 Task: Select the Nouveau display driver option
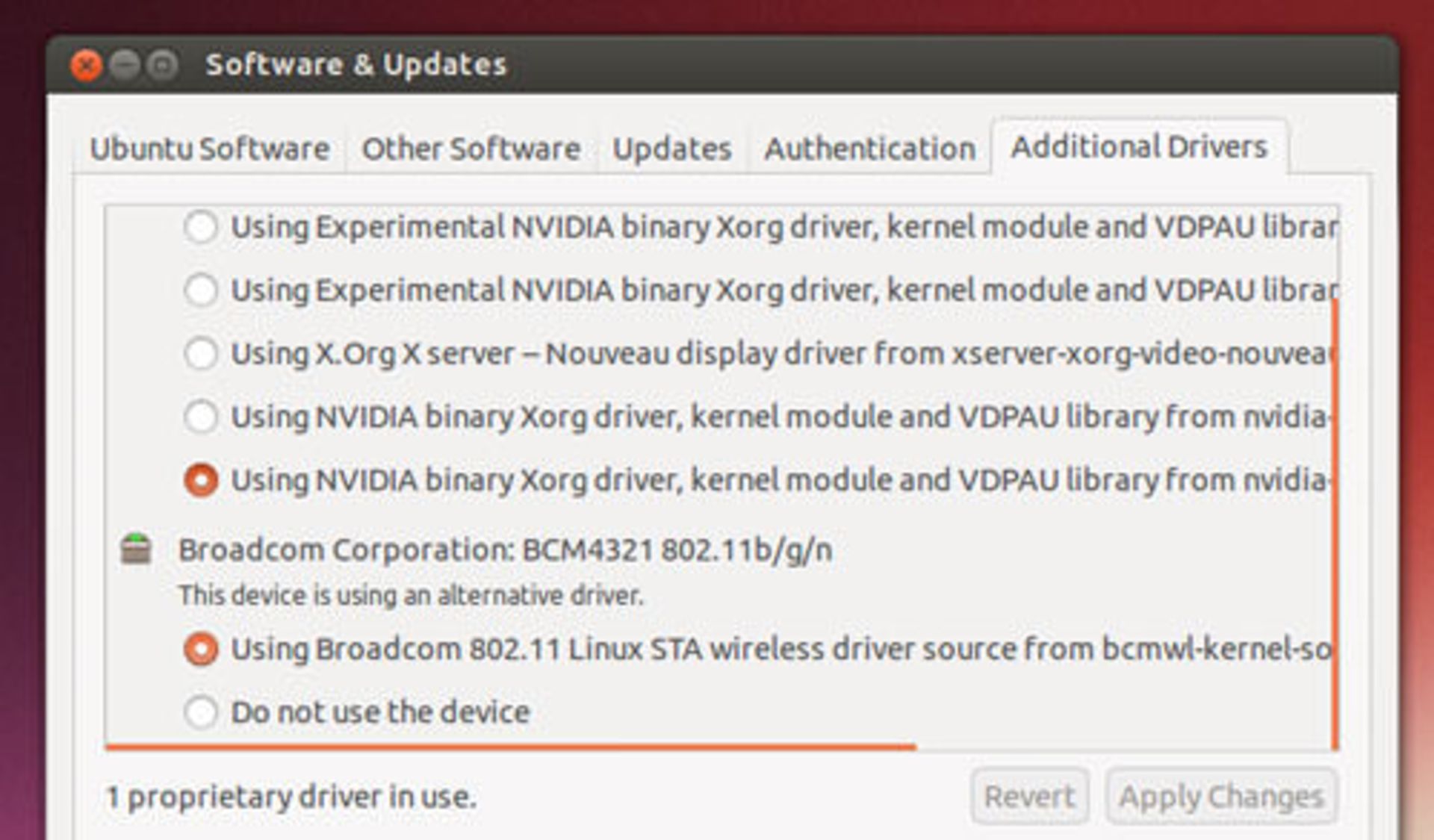click(x=200, y=354)
